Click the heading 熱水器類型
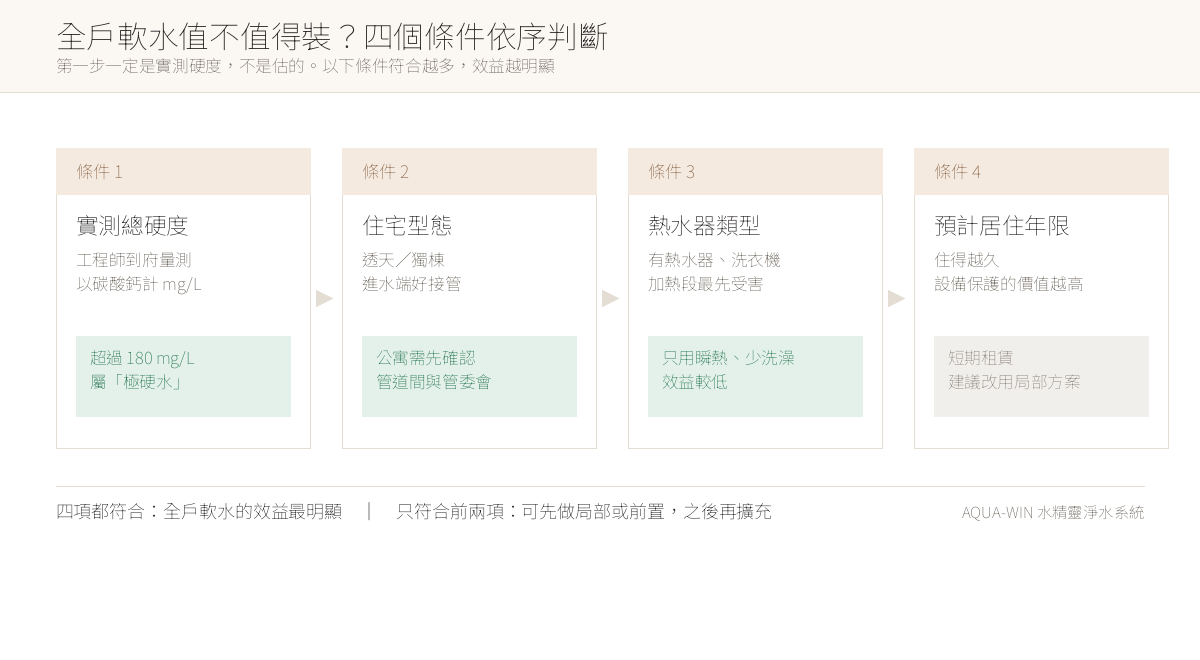 704,226
